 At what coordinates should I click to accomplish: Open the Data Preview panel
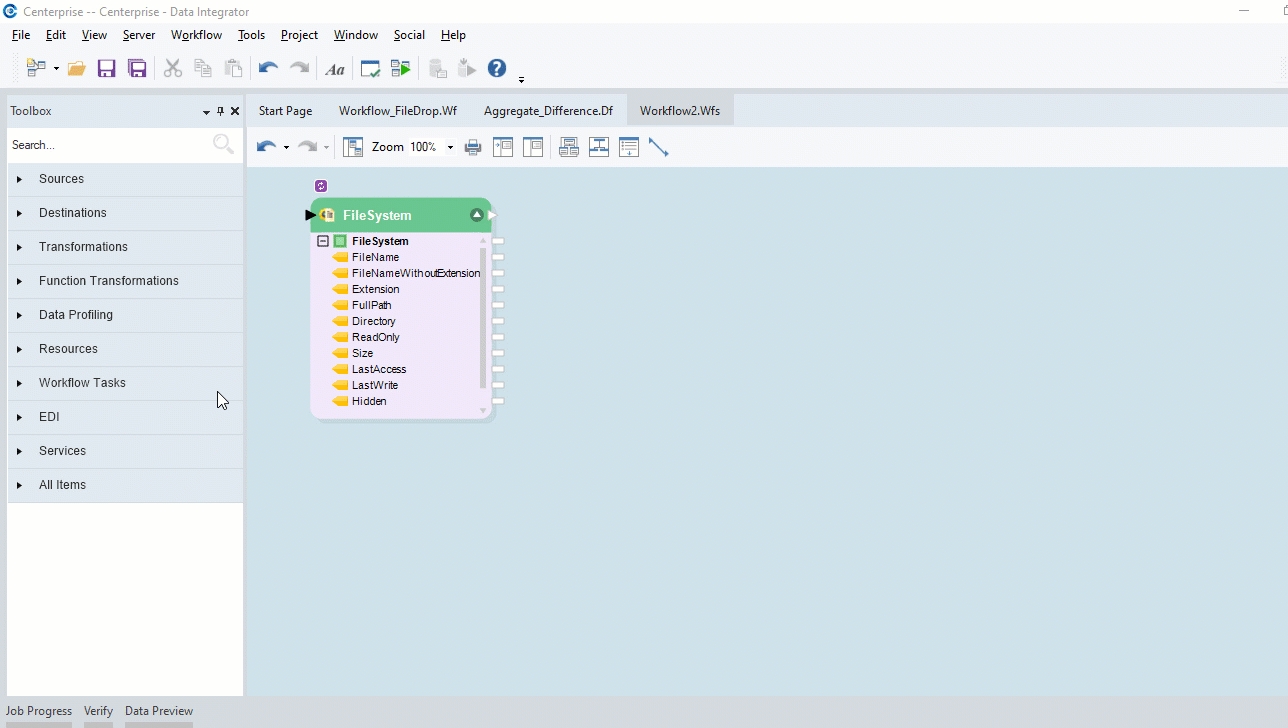point(159,711)
